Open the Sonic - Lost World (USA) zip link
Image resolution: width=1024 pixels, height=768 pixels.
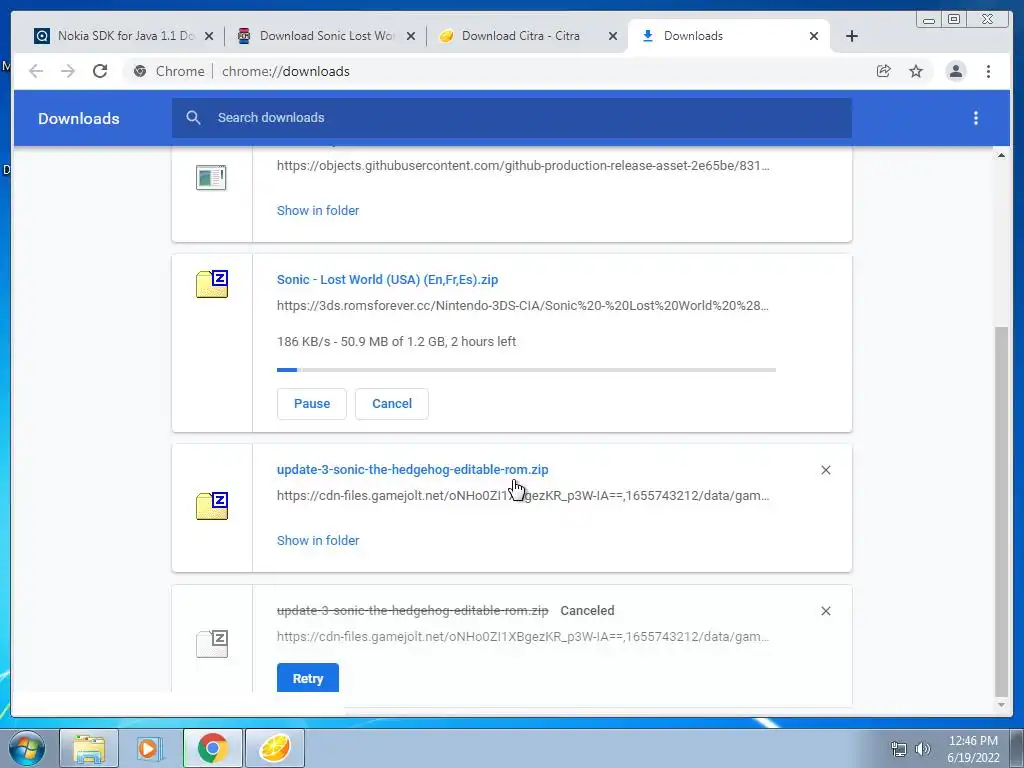tap(387, 280)
